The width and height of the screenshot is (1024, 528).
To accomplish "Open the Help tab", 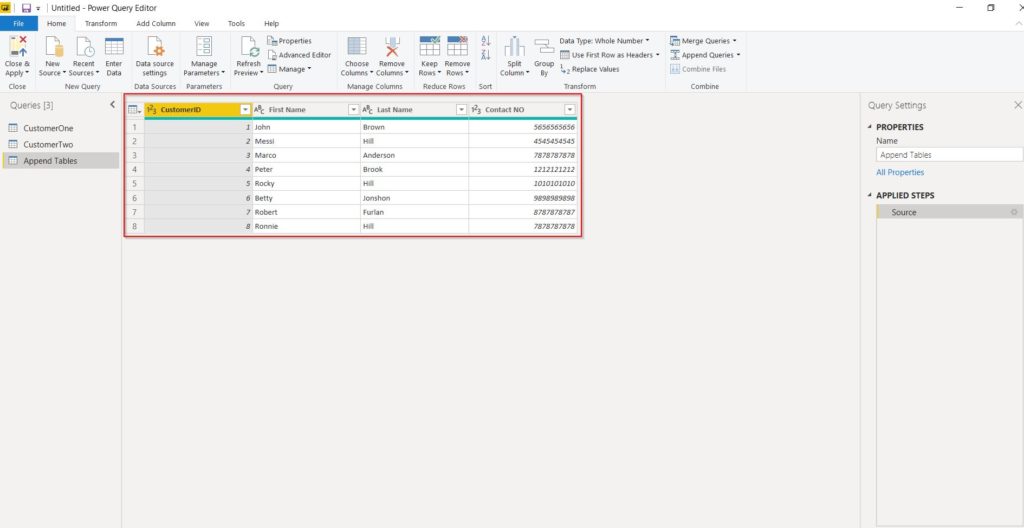I will 272,24.
